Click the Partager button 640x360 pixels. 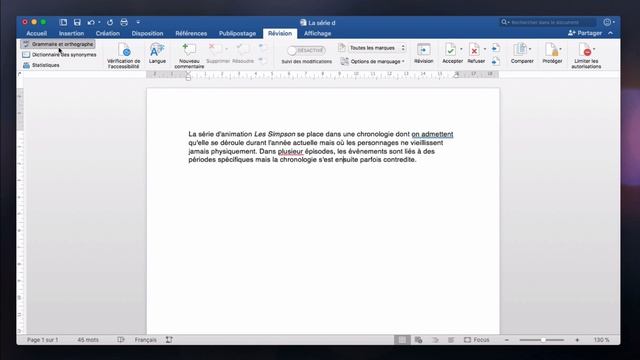(585, 33)
